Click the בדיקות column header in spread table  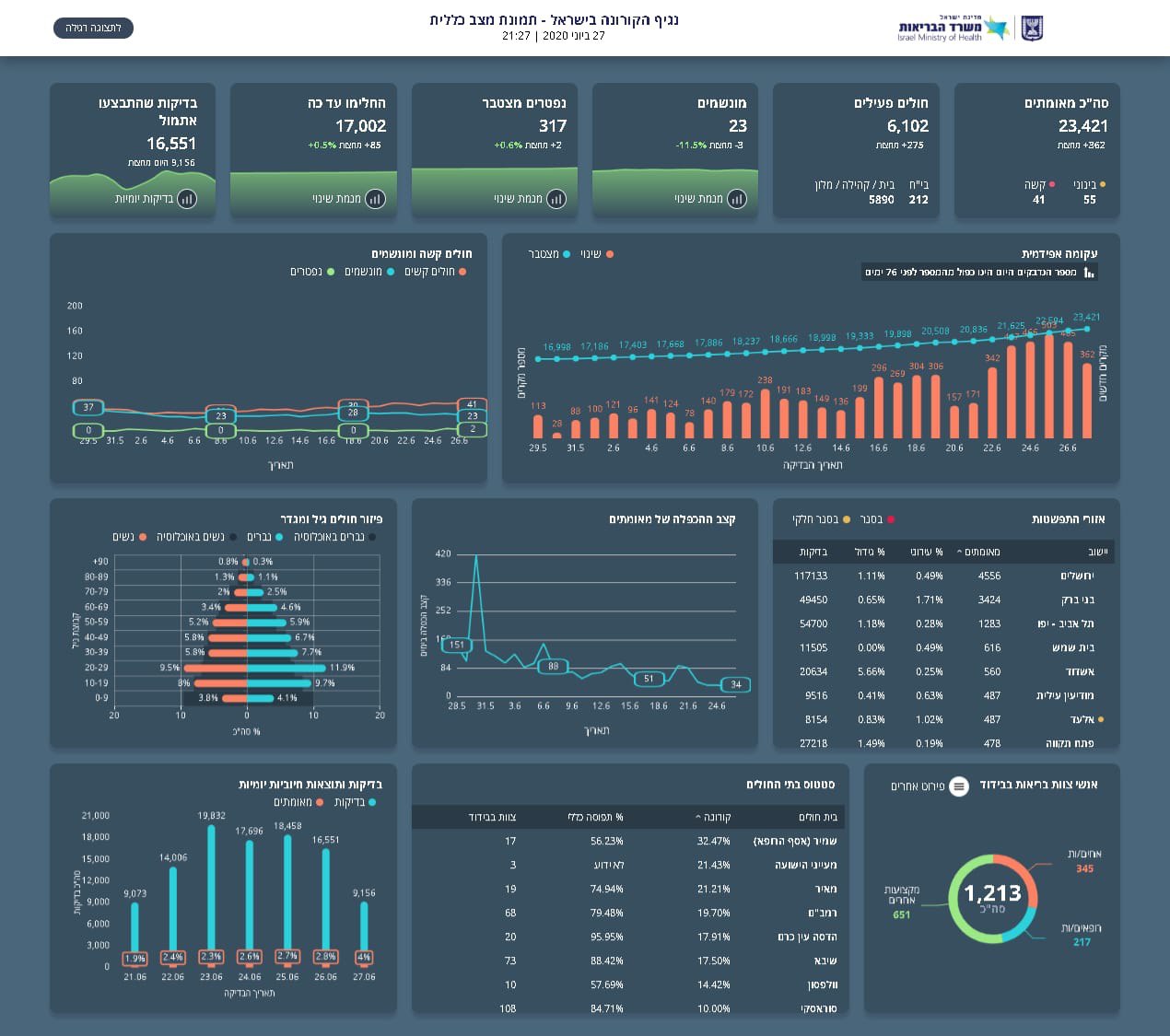[813, 552]
